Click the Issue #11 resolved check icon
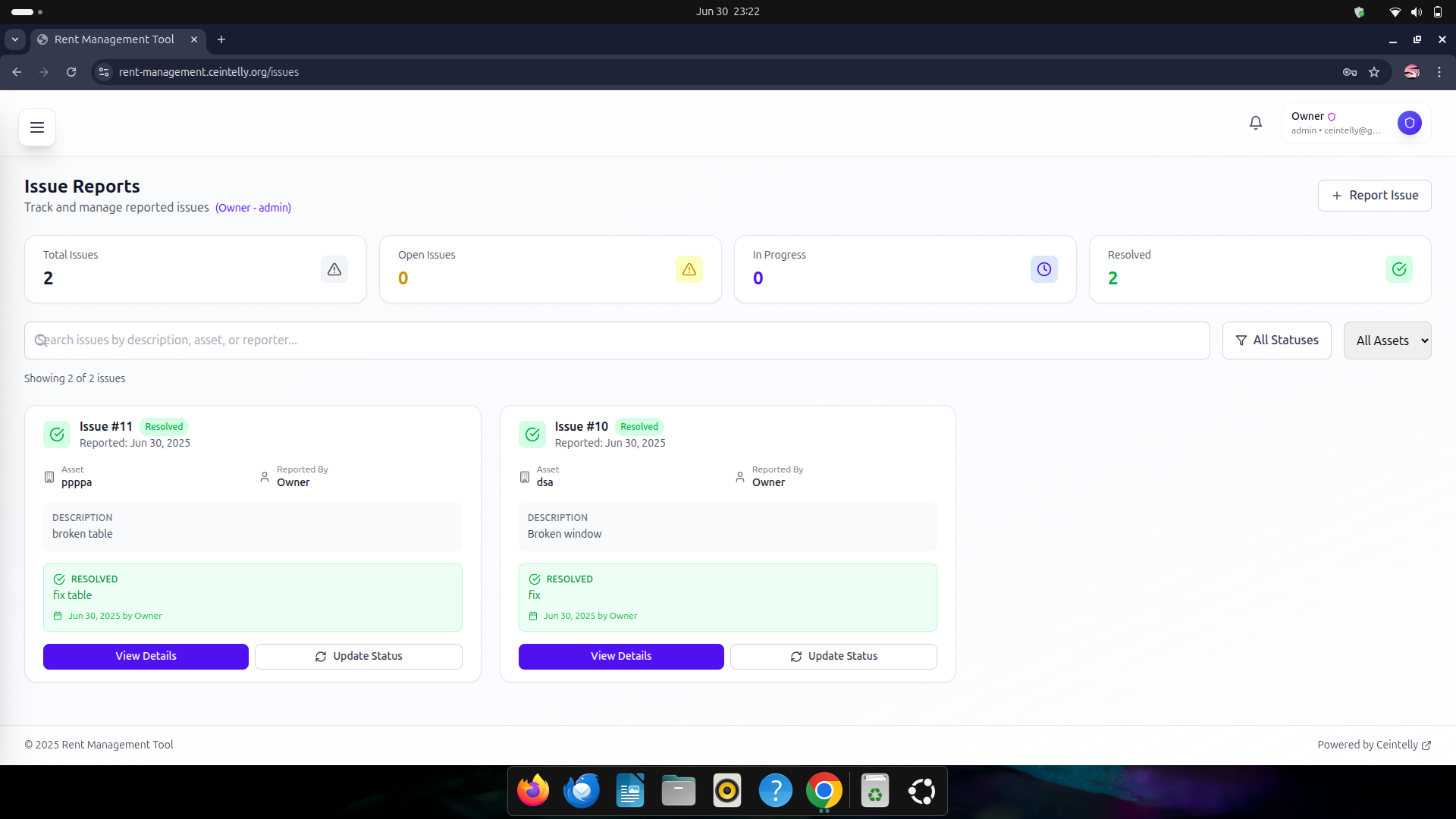 pyautogui.click(x=57, y=435)
